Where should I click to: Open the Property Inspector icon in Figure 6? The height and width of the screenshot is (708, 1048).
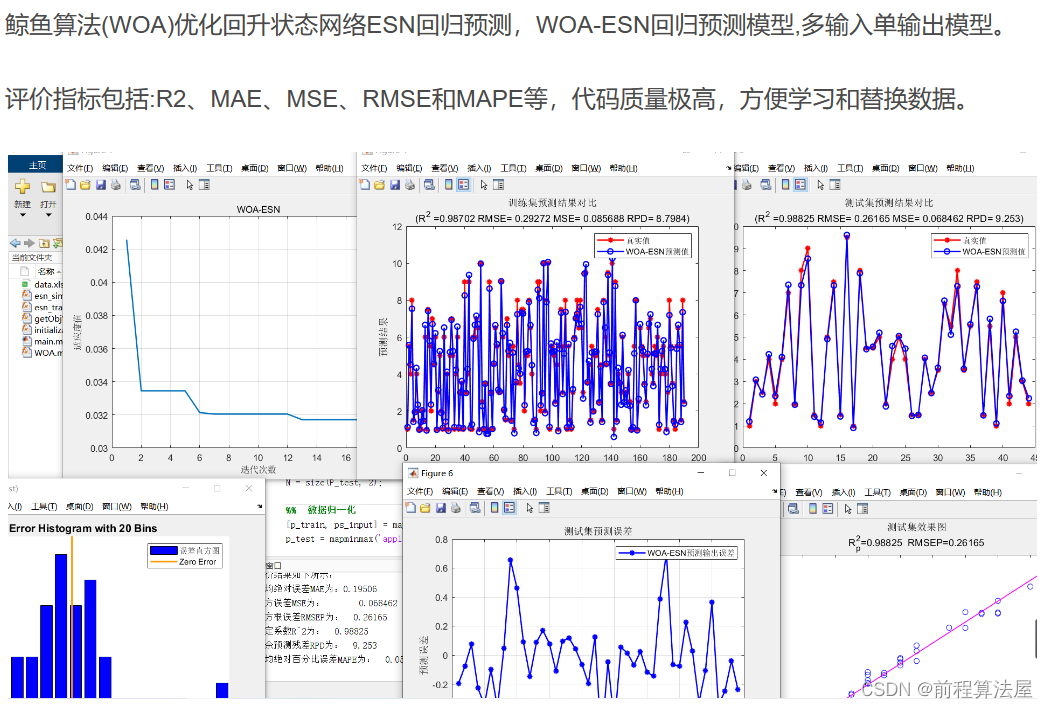tap(543, 508)
